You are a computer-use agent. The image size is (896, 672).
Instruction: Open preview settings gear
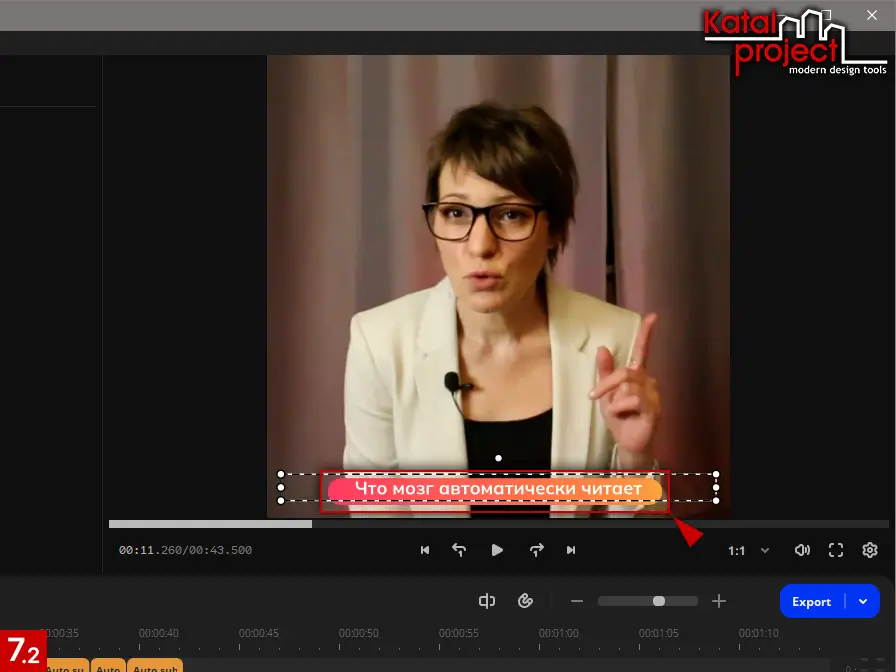(x=870, y=550)
